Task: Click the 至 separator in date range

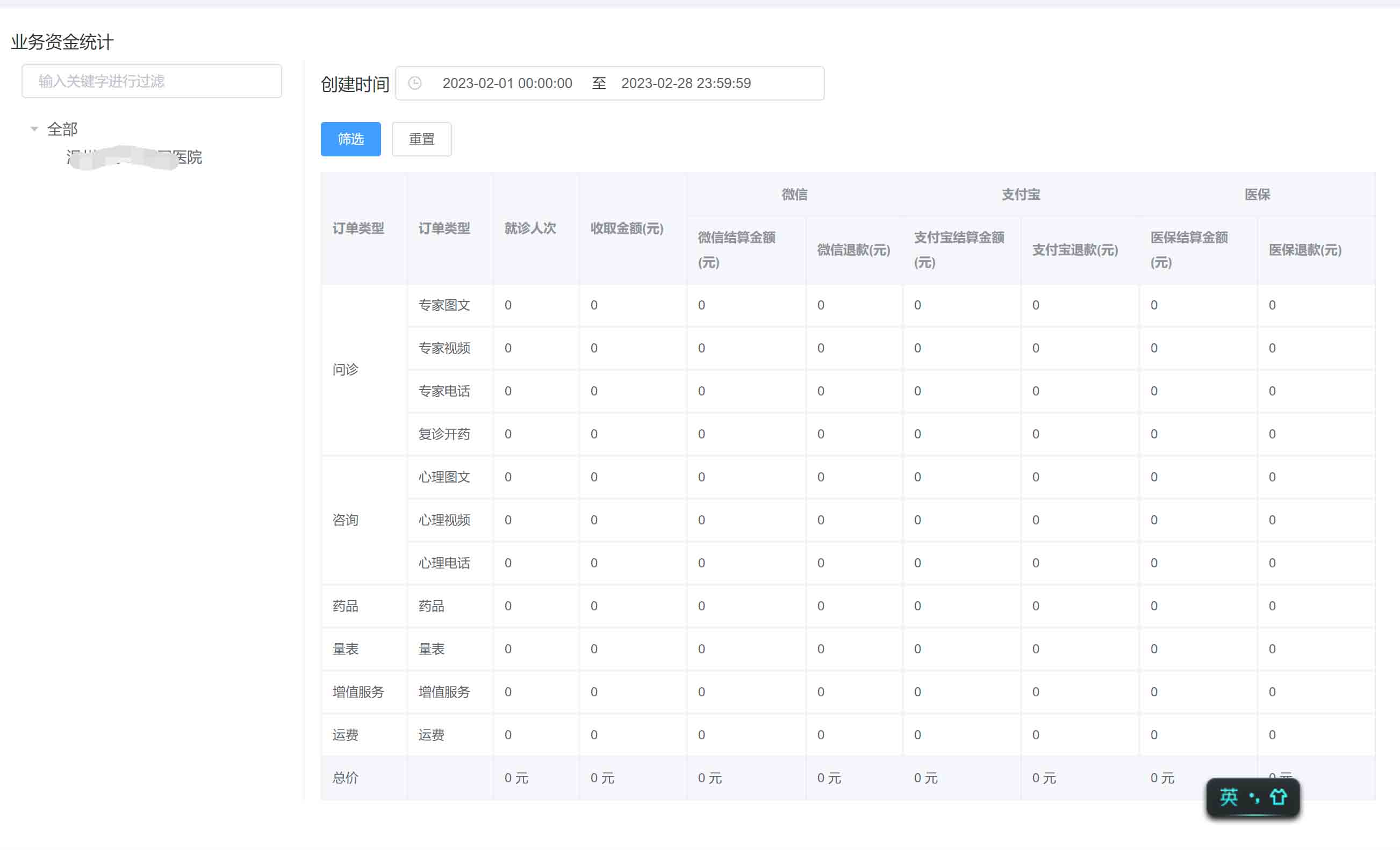Action: pyautogui.click(x=599, y=83)
